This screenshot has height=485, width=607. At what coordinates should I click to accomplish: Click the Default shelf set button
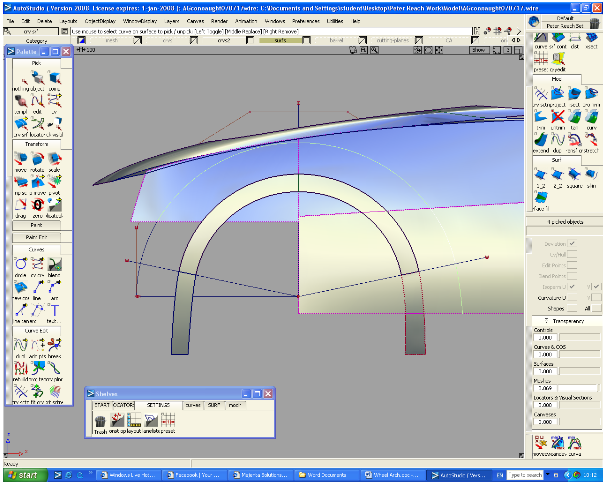click(565, 18)
